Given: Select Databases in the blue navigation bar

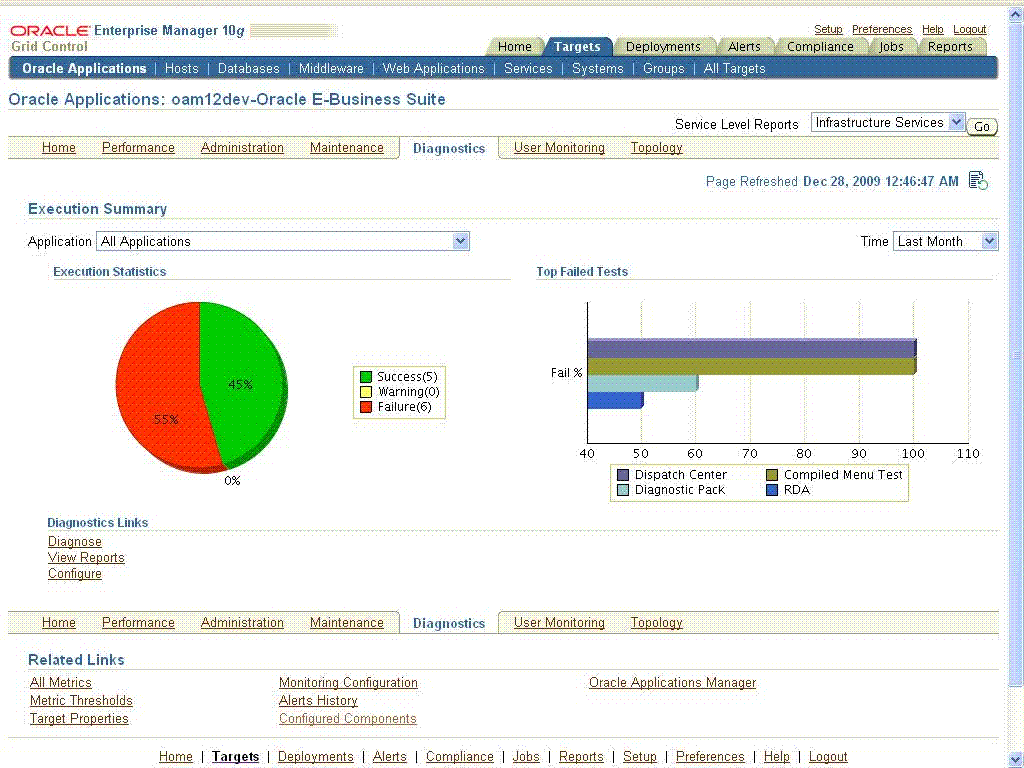Looking at the screenshot, I should coord(248,69).
